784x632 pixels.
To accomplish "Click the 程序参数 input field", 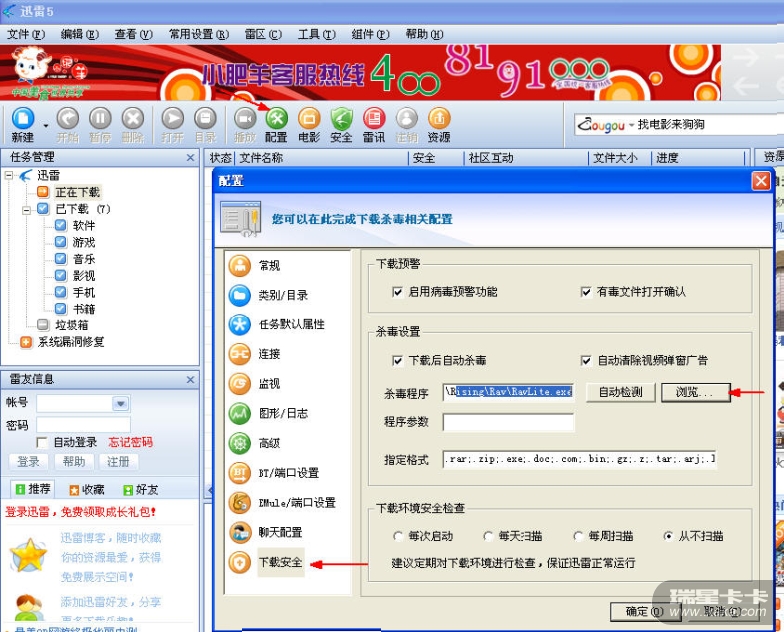I will 508,422.
